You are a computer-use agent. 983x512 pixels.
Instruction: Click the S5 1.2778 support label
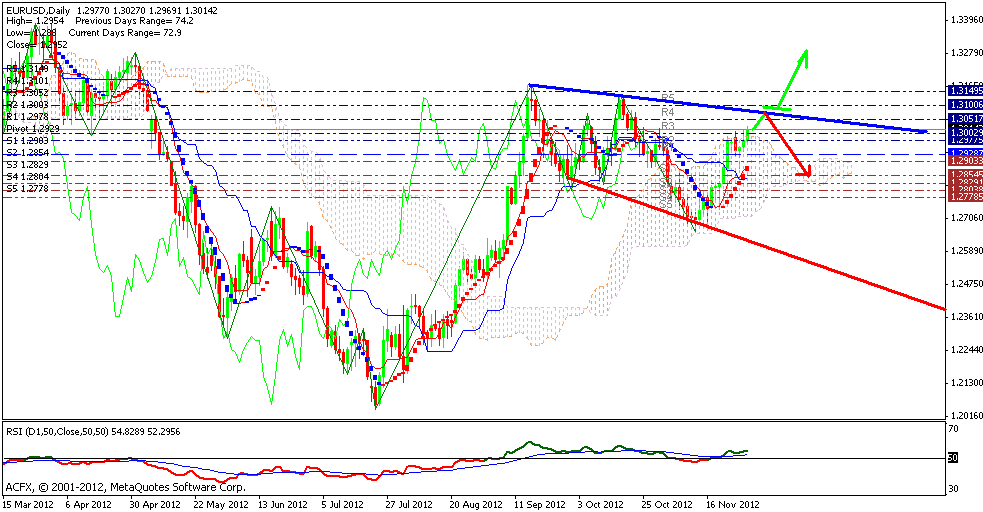pos(28,188)
